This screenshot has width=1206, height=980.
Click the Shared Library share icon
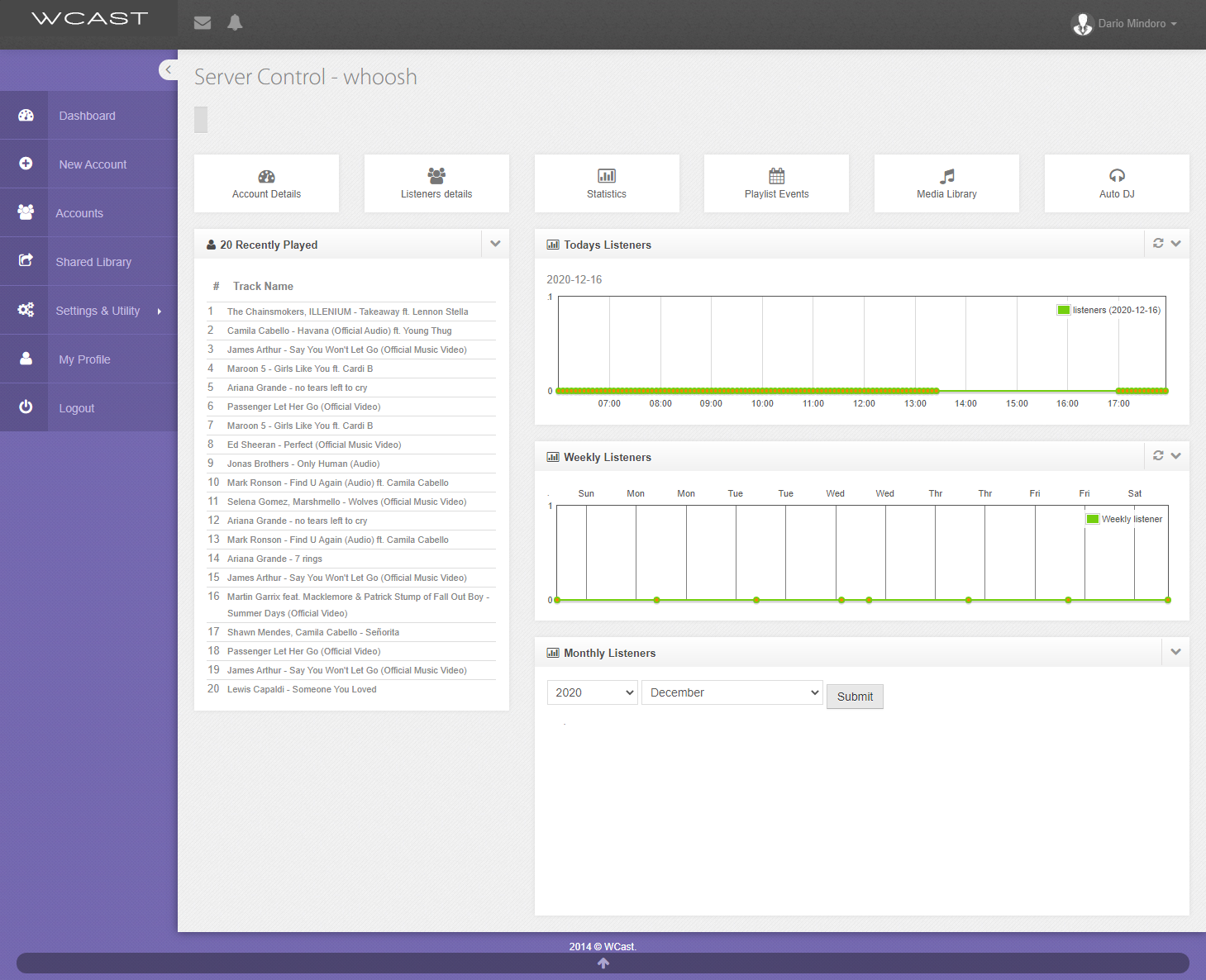pos(26,260)
